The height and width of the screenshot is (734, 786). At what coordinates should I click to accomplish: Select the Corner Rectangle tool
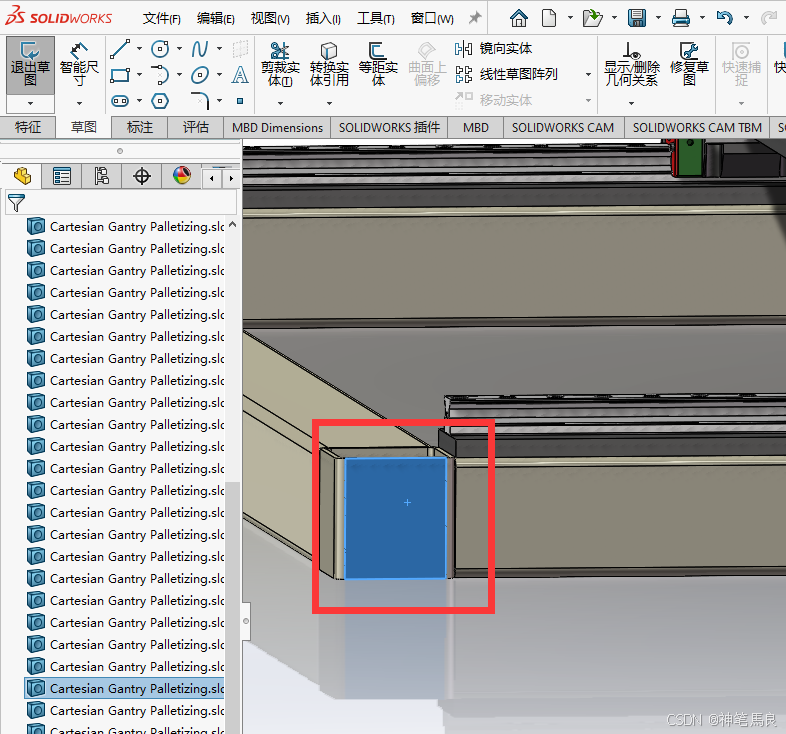[120, 75]
